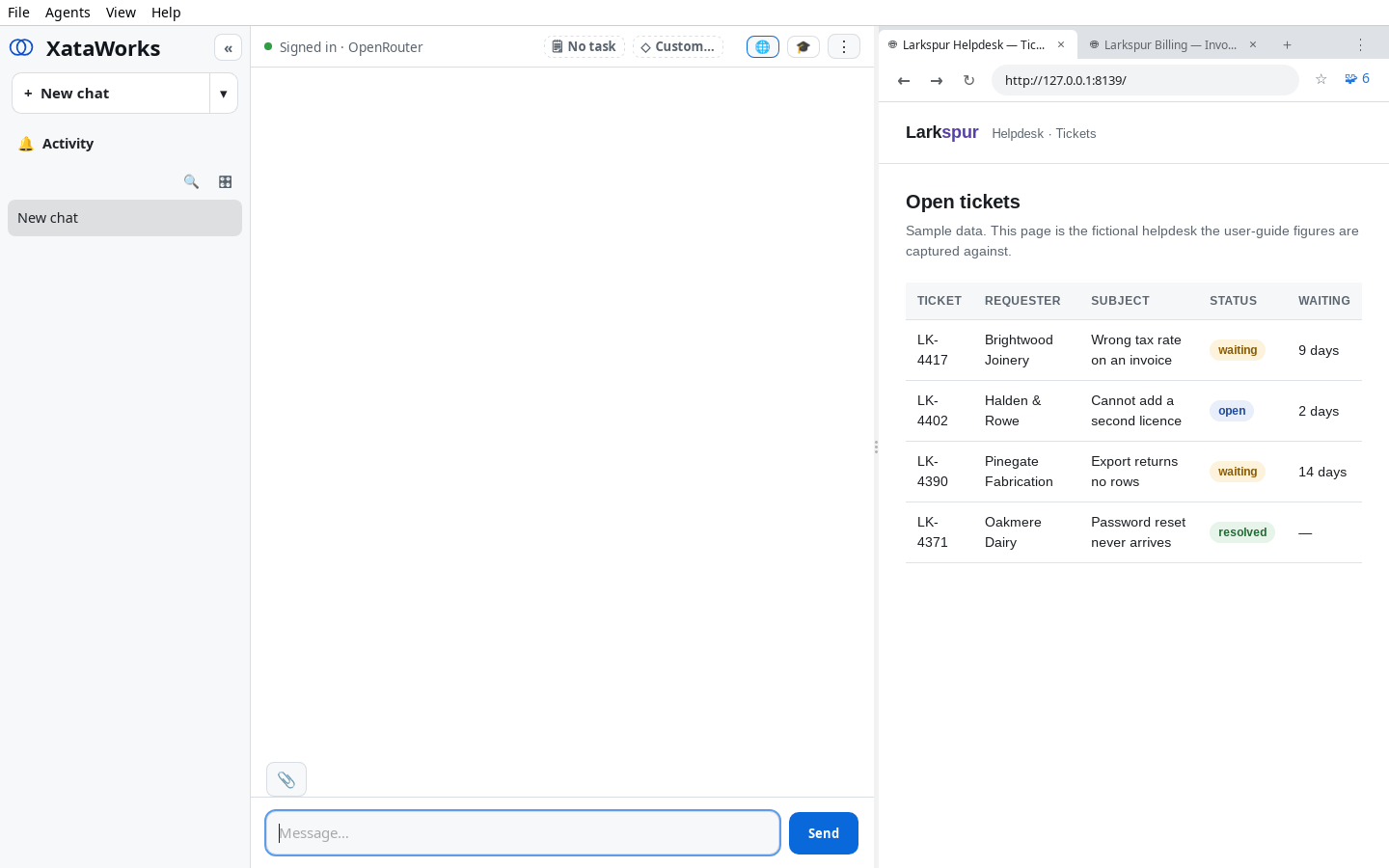This screenshot has width=1389, height=868.
Task: Open the Custom model selector
Action: click(678, 46)
